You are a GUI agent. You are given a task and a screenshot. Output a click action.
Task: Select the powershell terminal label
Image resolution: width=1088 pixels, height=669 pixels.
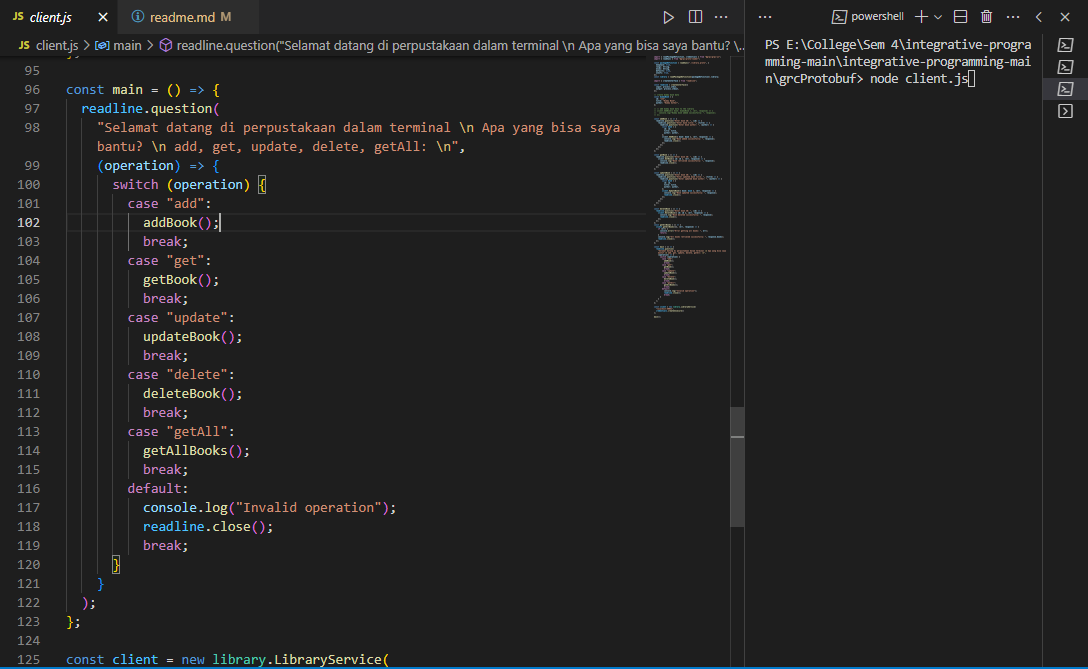(877, 16)
